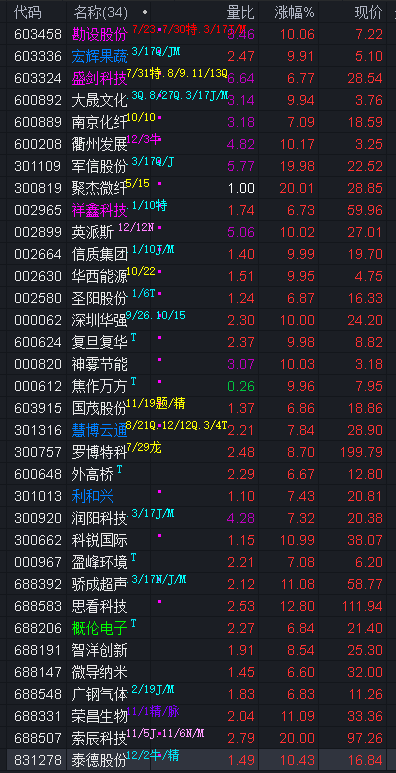Choose stock 智洋创新
The image size is (396, 773).
coord(100,650)
